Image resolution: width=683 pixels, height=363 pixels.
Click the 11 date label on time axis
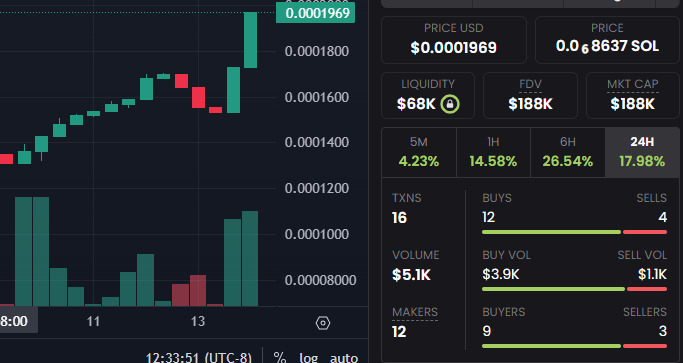[x=93, y=321]
